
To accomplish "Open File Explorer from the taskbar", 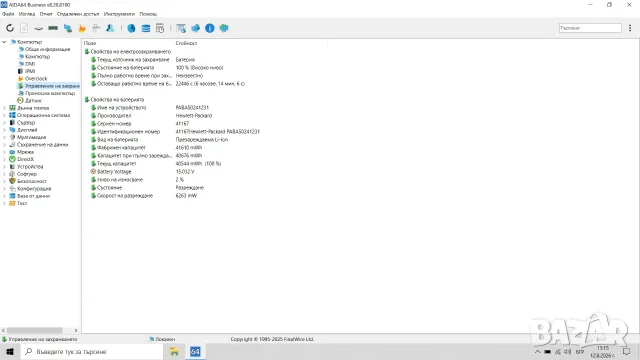I will point(174,351).
